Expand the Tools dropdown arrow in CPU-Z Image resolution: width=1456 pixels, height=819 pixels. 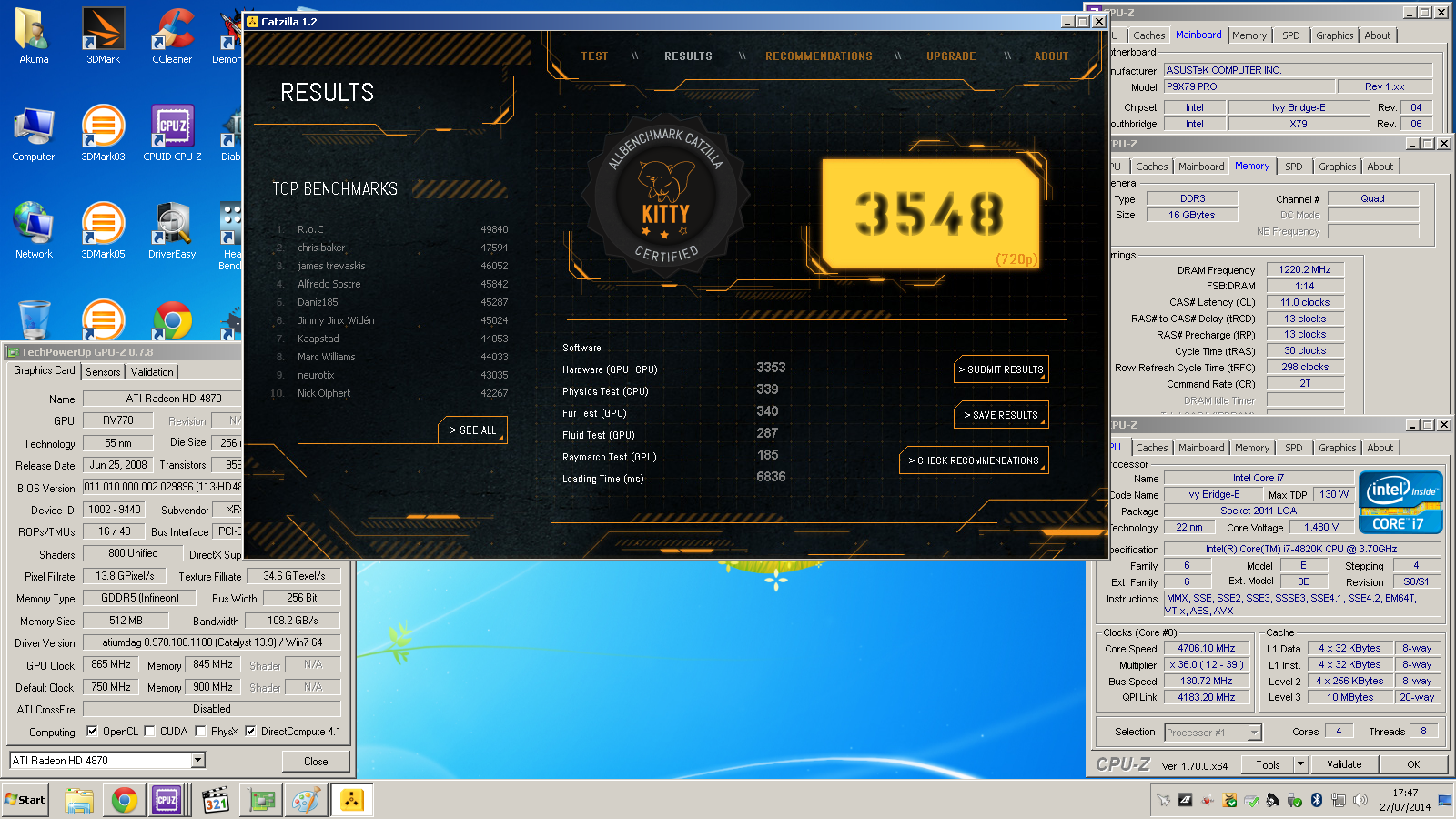(1301, 764)
